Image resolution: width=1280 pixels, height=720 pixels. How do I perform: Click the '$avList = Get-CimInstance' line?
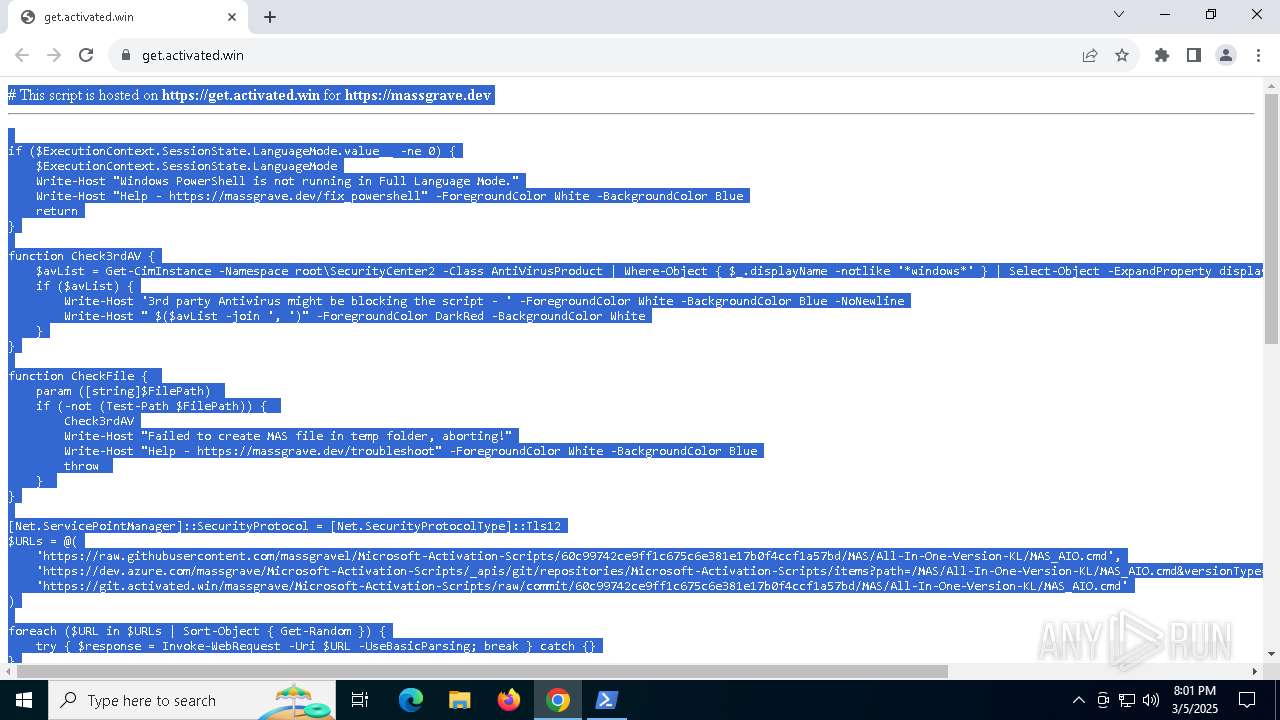click(649, 271)
